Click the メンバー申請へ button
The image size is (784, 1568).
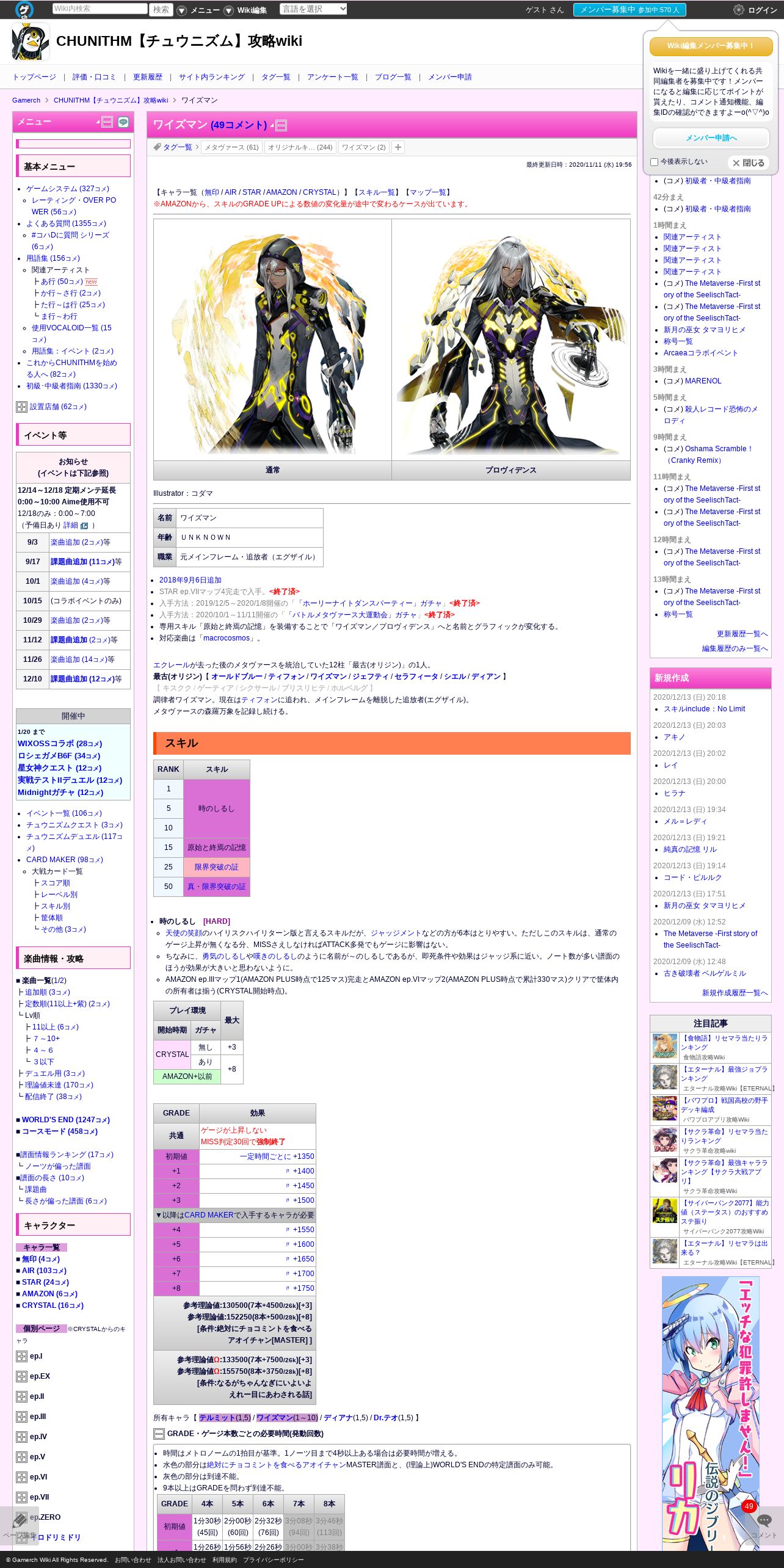[x=711, y=138]
